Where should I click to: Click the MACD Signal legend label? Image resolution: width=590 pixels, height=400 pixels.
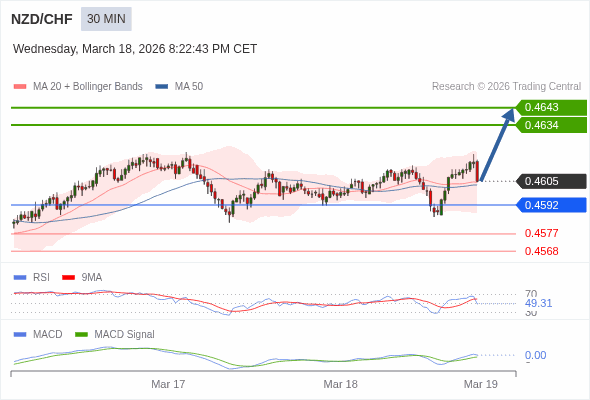(x=124, y=335)
